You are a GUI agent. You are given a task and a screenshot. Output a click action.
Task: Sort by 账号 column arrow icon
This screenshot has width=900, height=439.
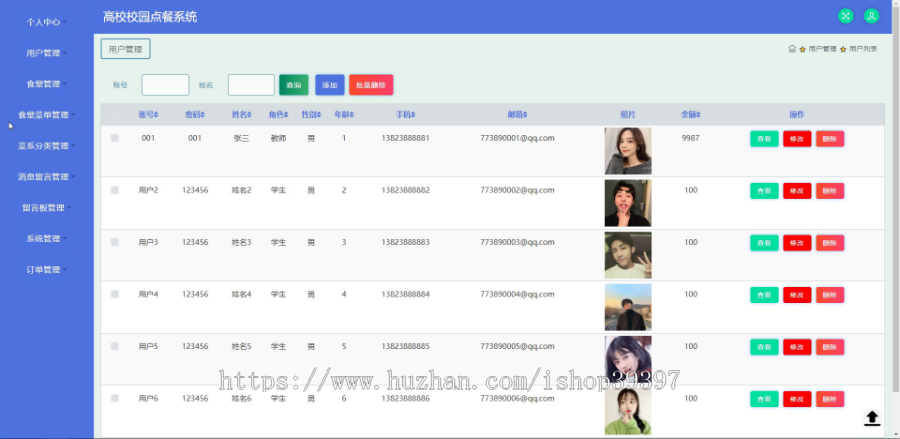(156, 115)
